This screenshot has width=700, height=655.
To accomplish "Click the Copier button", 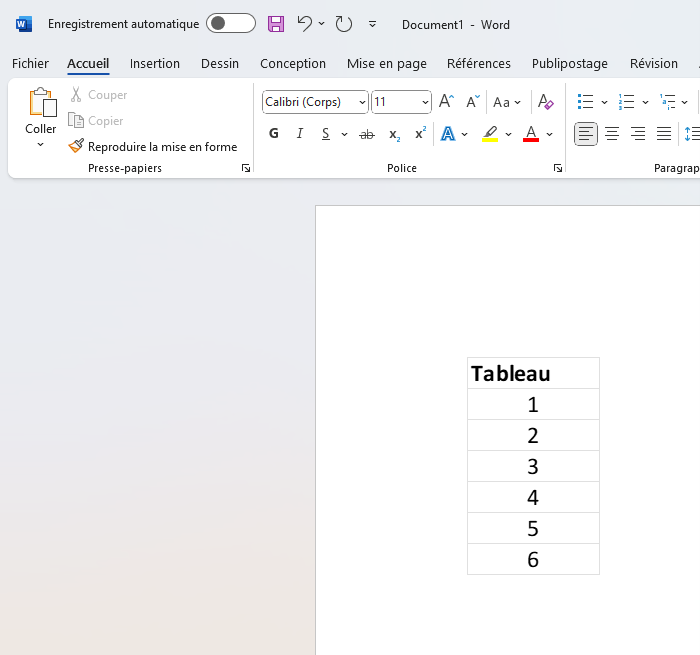I will [96, 121].
